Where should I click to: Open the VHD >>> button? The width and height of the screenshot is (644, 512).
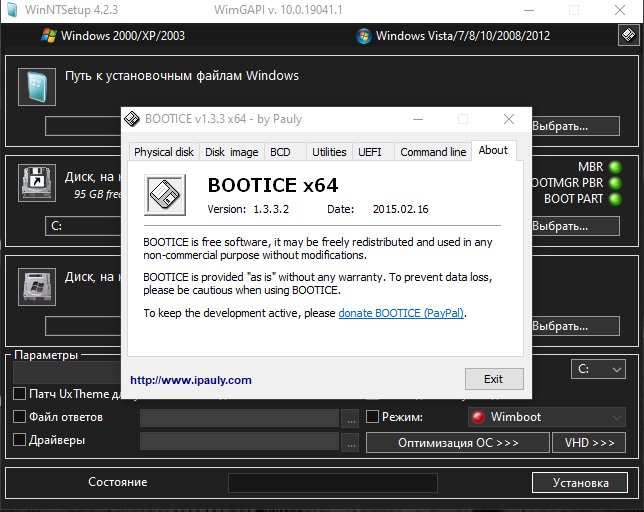click(x=589, y=443)
